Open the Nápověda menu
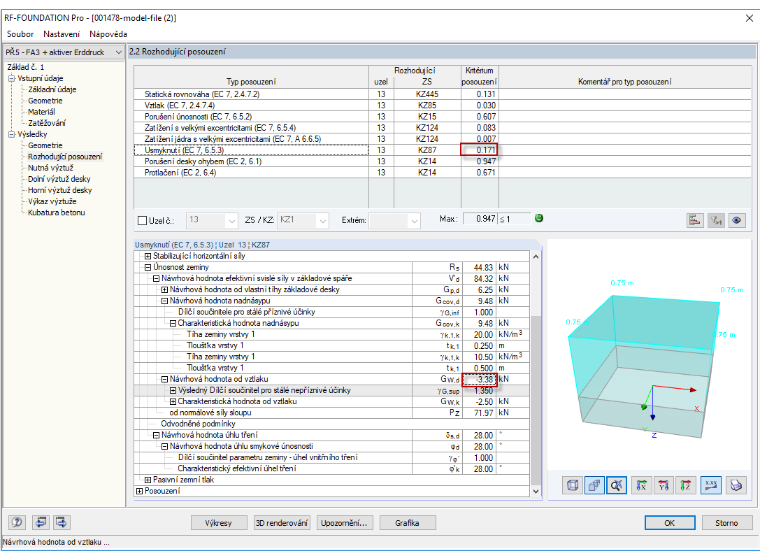Screen dimensions: 760x560 108,34
